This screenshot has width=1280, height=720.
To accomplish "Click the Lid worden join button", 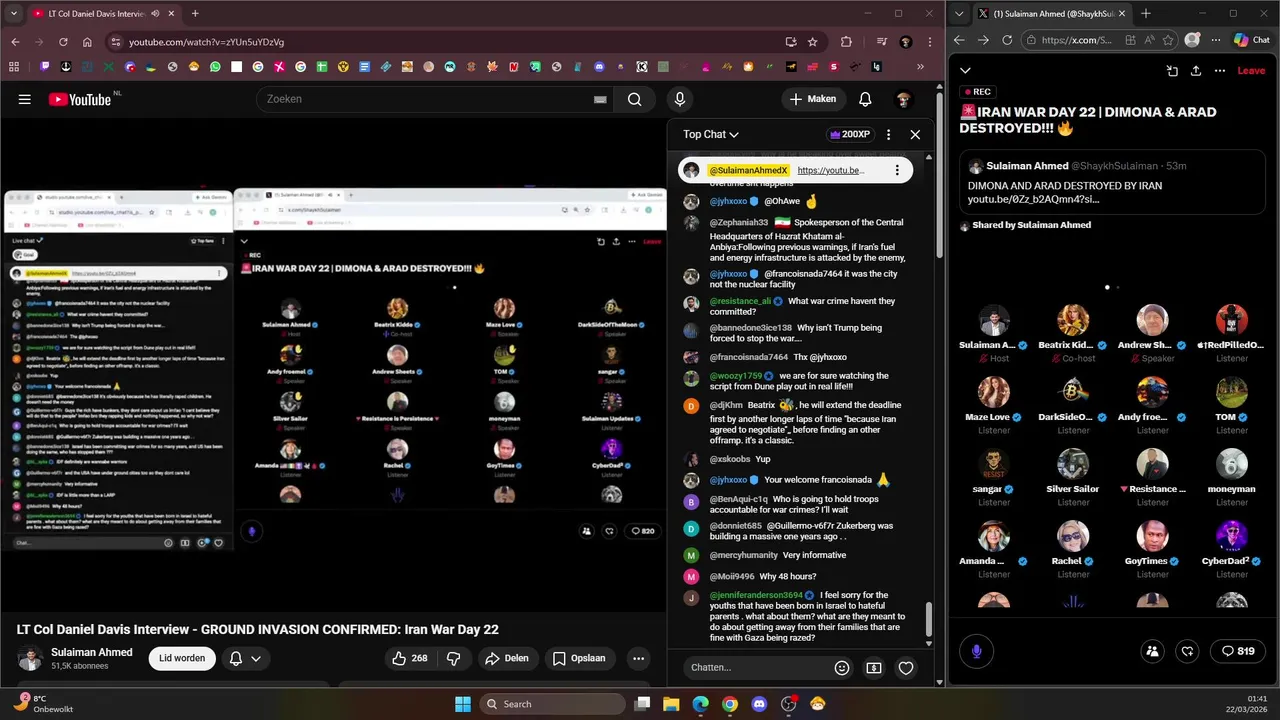I will coord(182,658).
